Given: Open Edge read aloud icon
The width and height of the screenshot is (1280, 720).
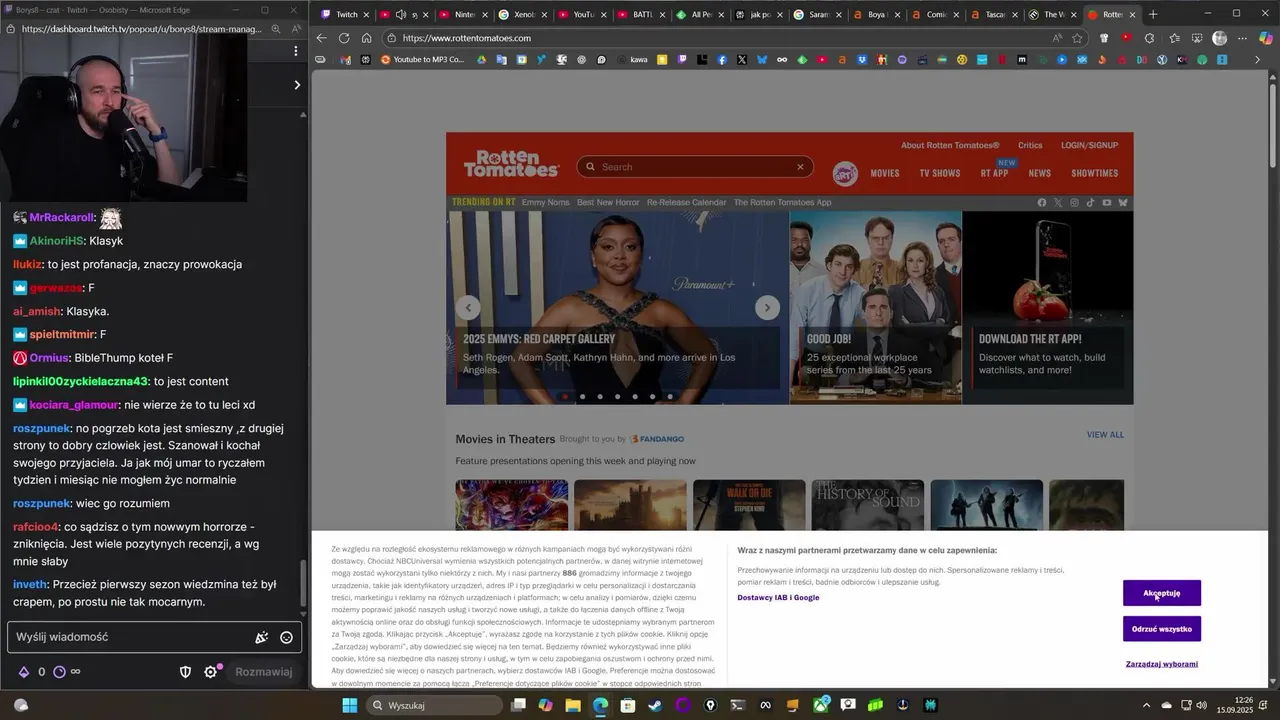Looking at the screenshot, I should click(1057, 38).
